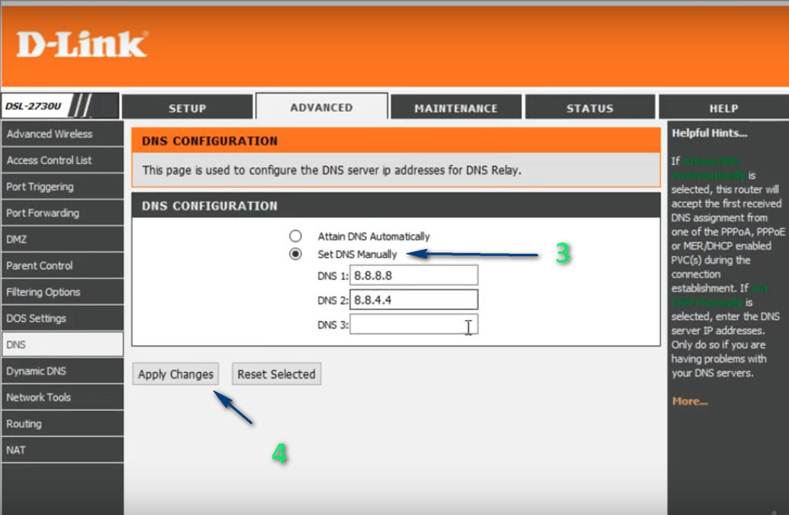Click the DNS 3 input field

(414, 324)
